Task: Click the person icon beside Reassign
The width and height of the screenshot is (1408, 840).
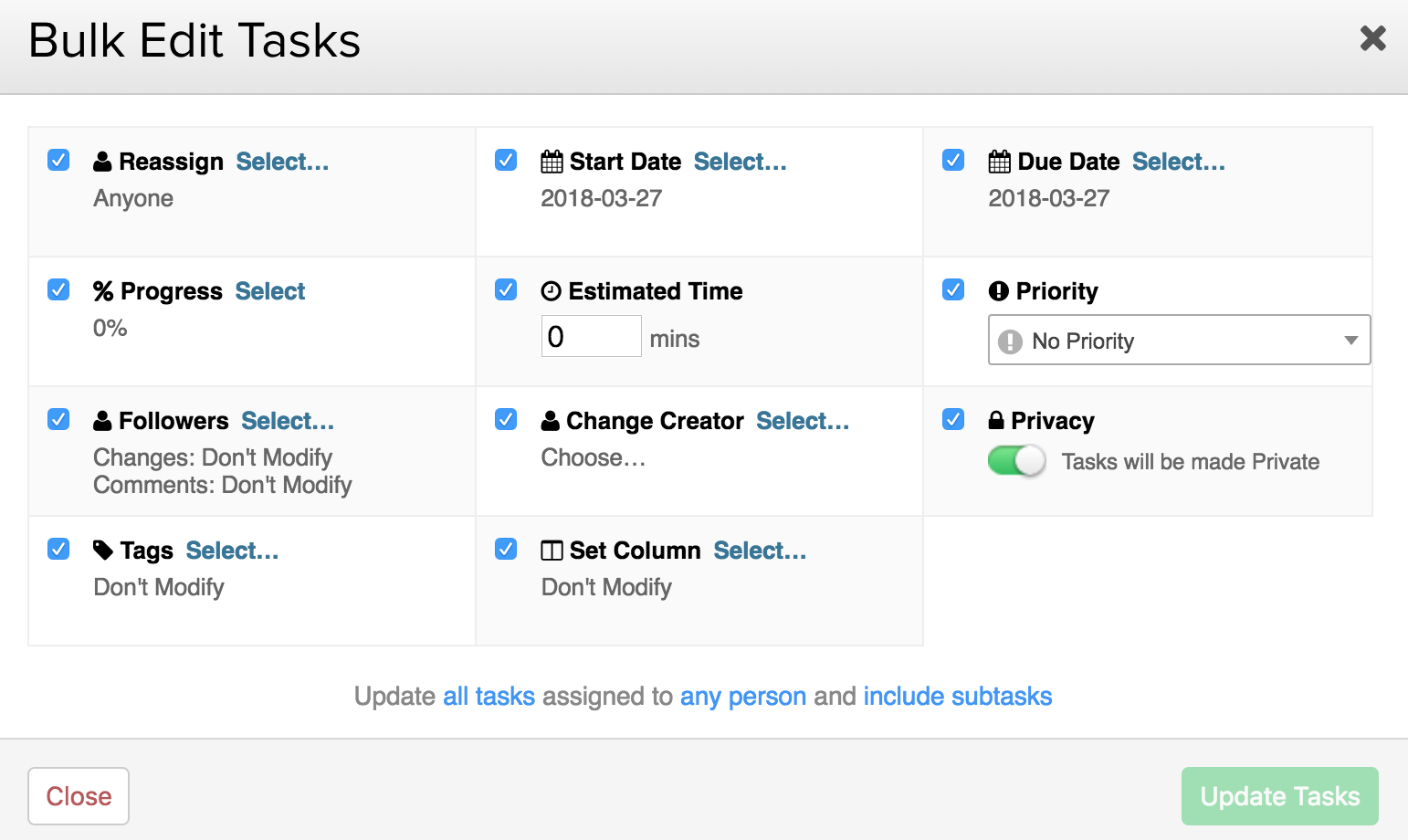Action: pyautogui.click(x=102, y=162)
